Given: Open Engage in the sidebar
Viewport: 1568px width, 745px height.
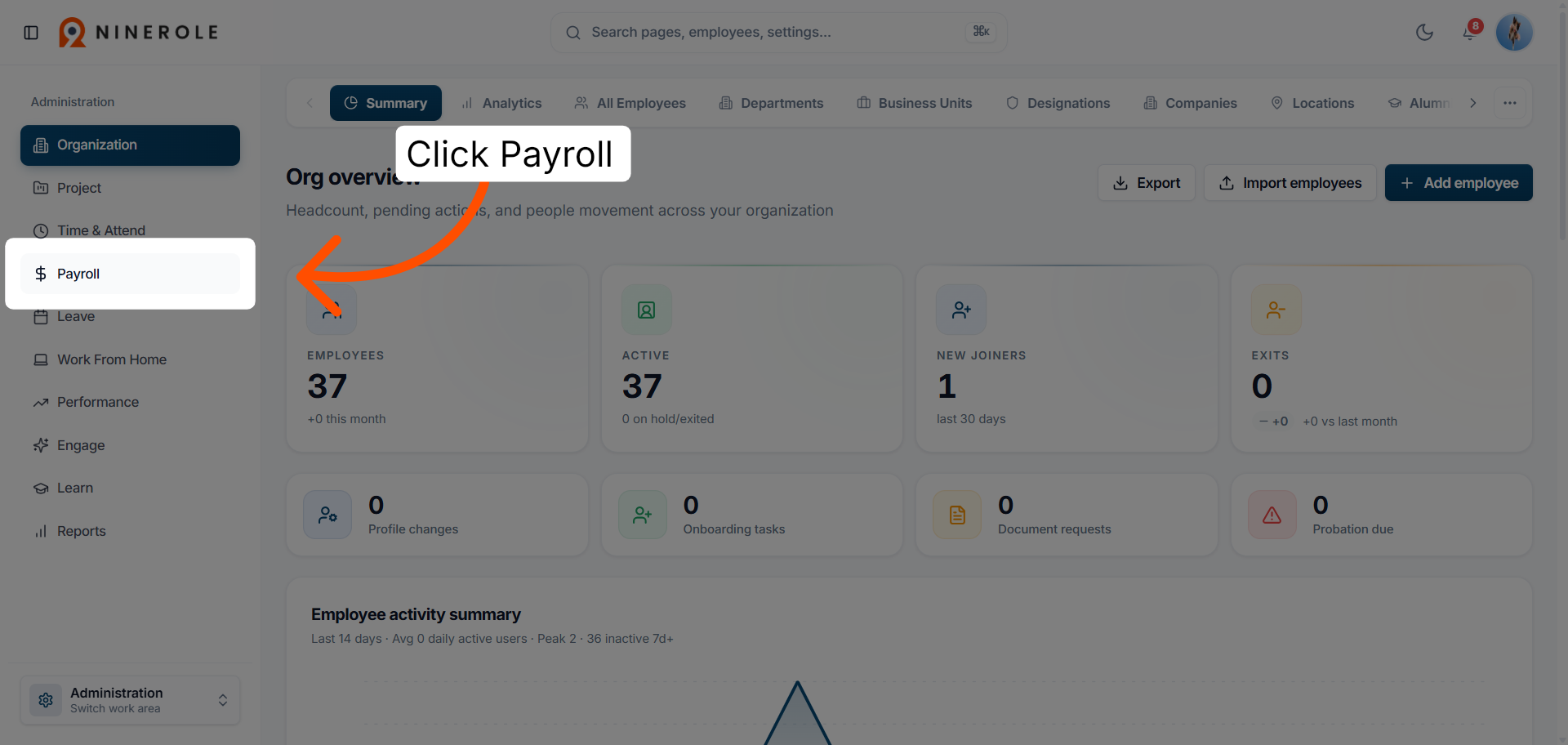Looking at the screenshot, I should tap(130, 445).
